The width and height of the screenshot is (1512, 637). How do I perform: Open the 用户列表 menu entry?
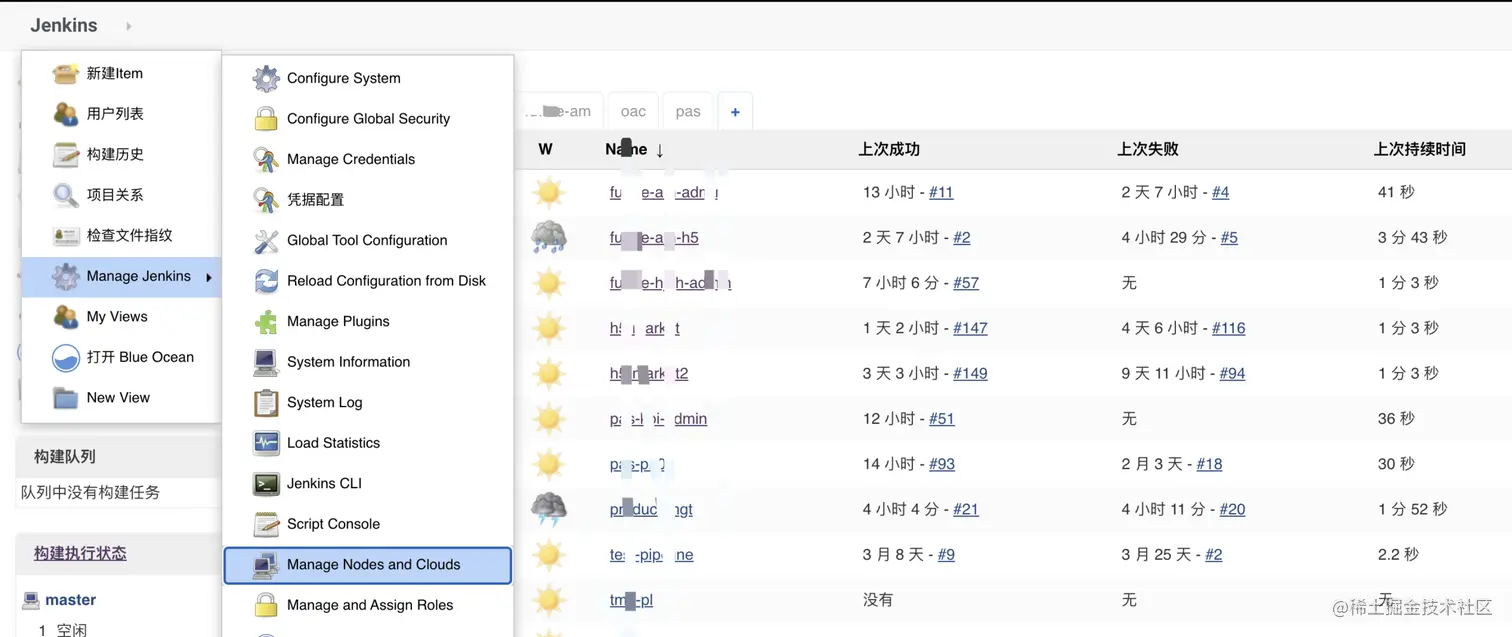[x=121, y=114]
